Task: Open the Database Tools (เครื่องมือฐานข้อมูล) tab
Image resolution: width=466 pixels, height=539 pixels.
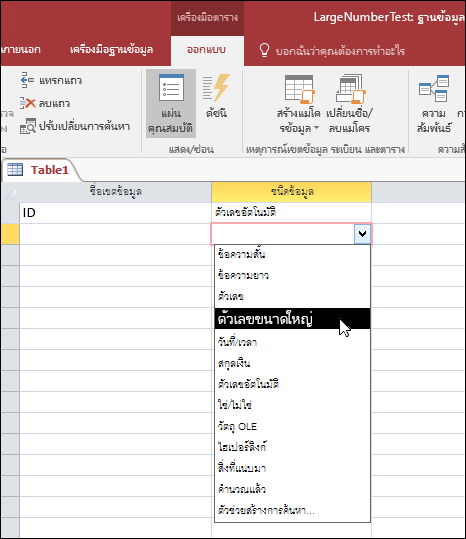Action: click(x=111, y=50)
